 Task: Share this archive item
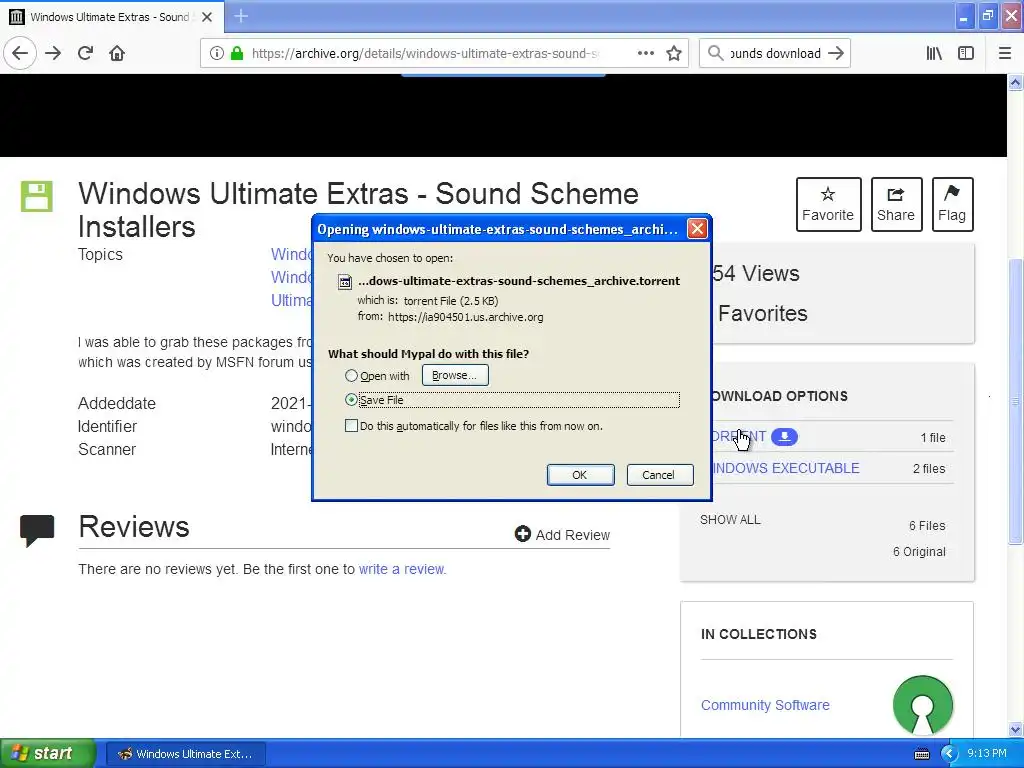click(896, 204)
